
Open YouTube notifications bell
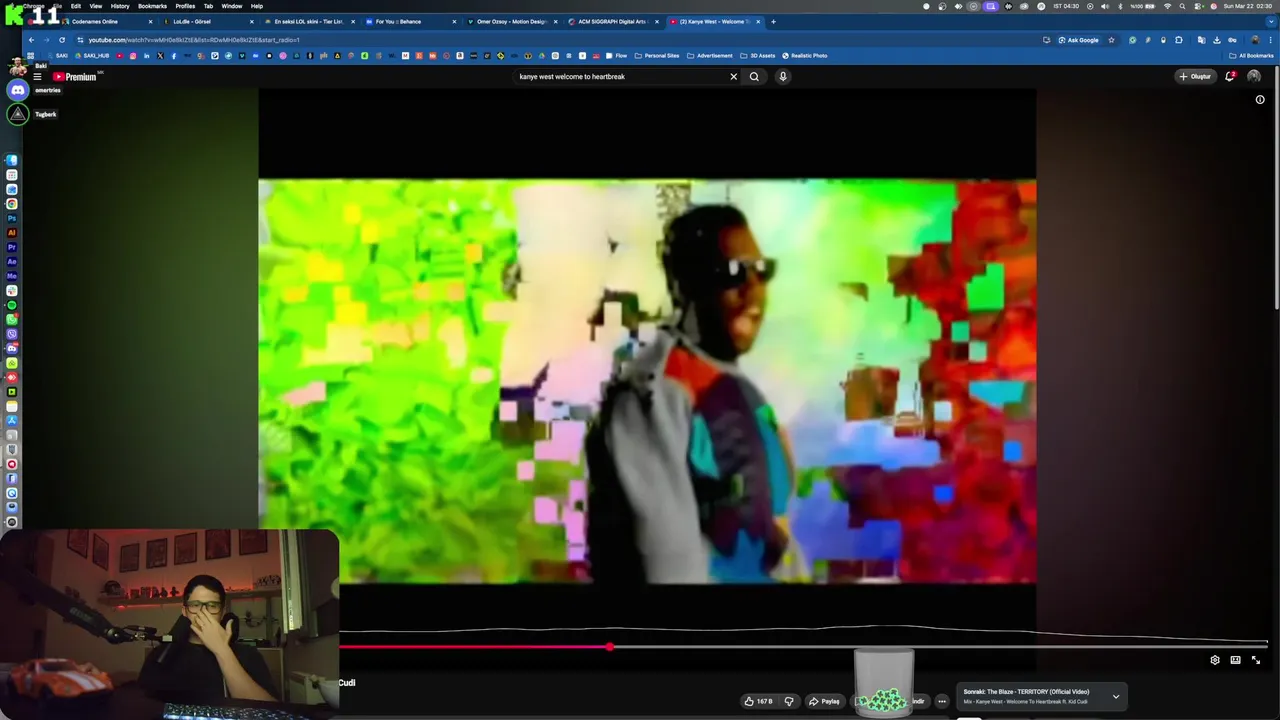(1230, 76)
